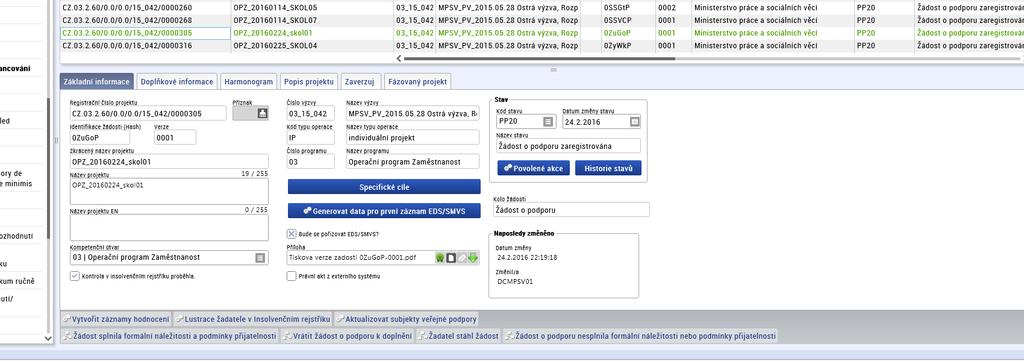Click the table scroll left arrow
Screen dimensions: 1024x361
399,59
